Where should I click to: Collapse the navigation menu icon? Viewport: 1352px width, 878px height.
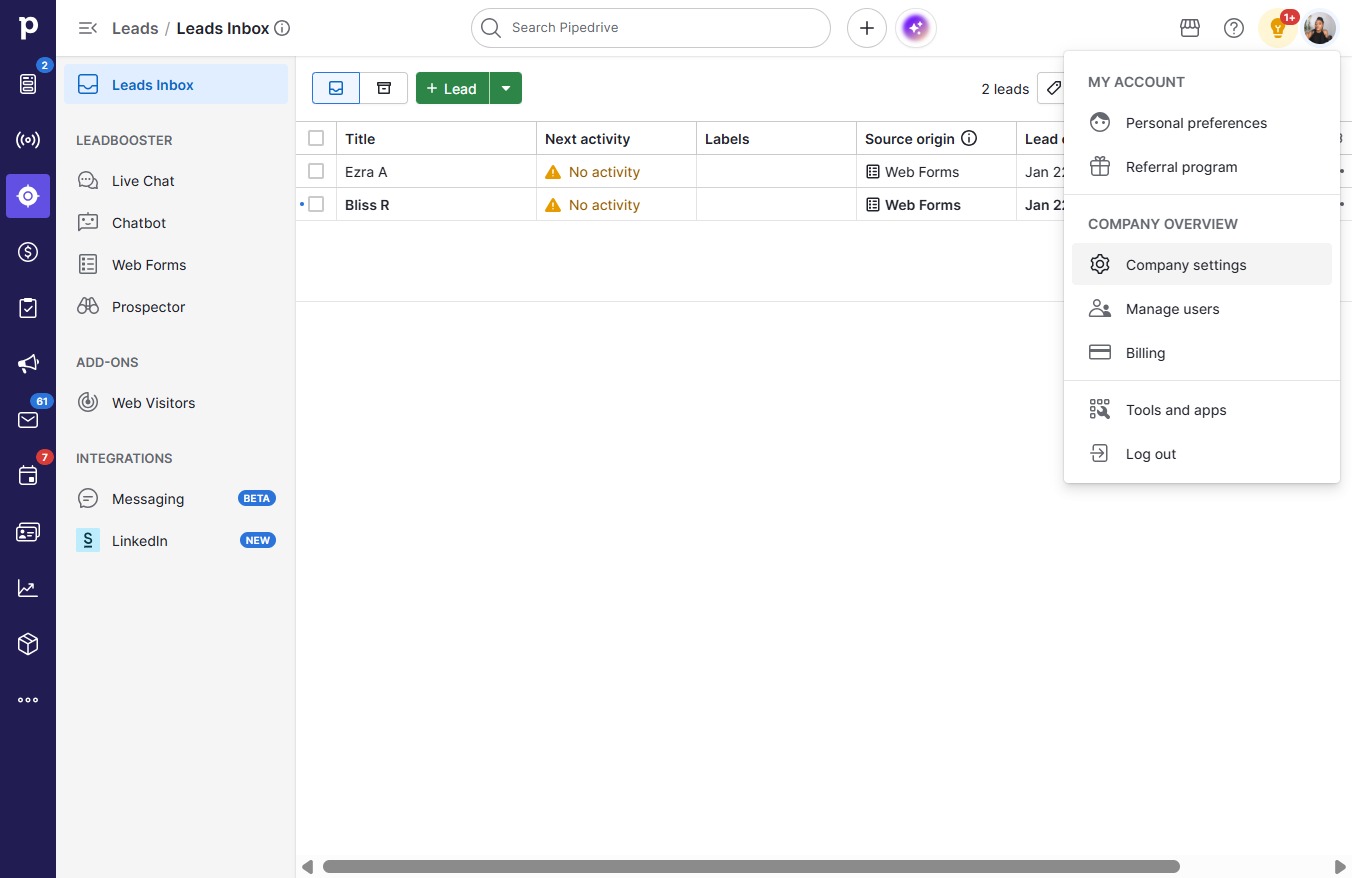tap(88, 28)
